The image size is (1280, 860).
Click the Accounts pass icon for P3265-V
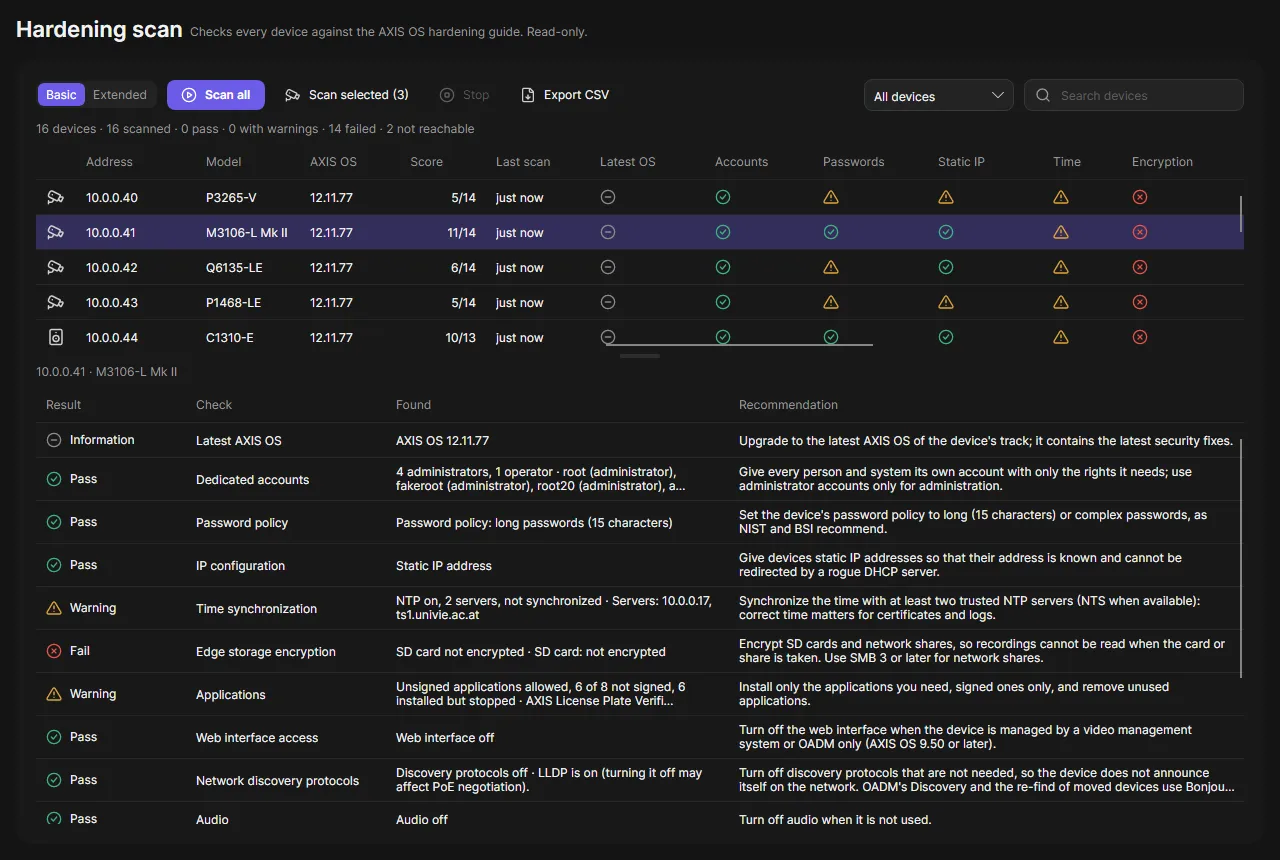pos(722,198)
